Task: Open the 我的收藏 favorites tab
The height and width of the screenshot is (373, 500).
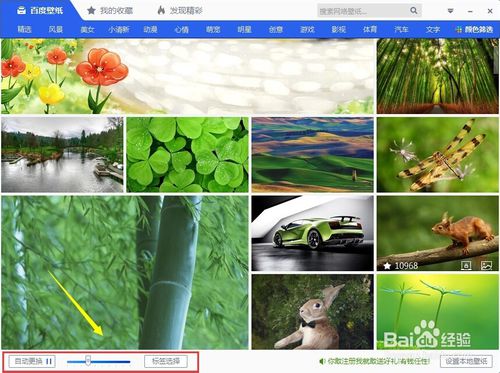Action: coord(110,11)
